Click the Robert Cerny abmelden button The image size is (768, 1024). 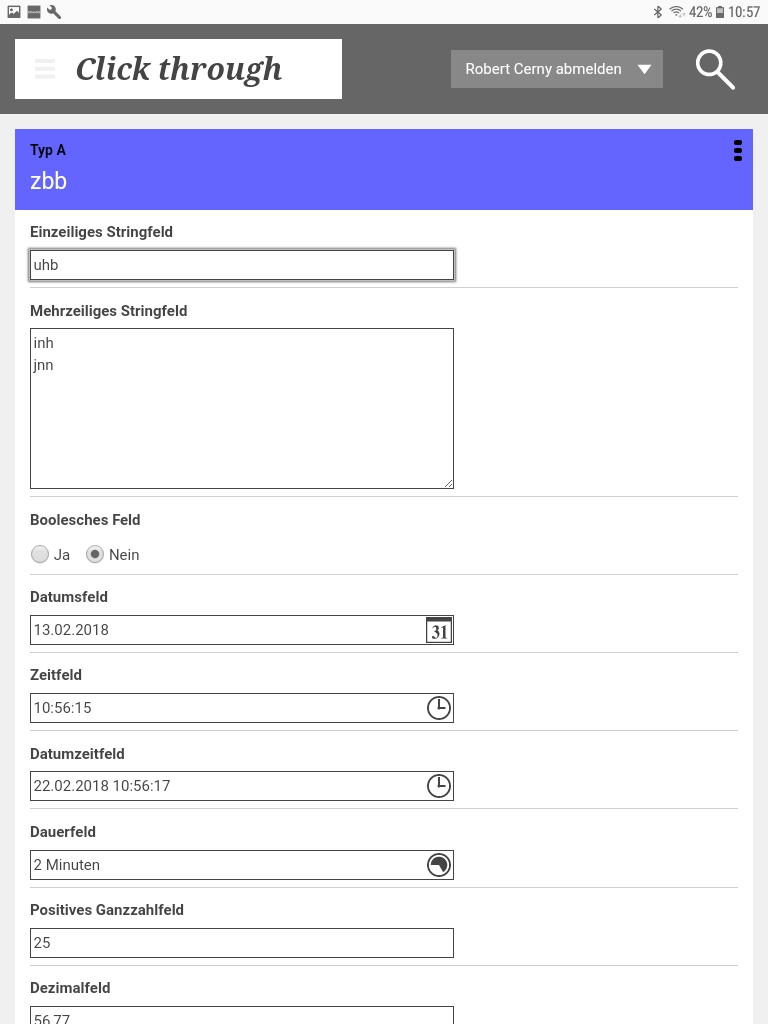tap(543, 69)
